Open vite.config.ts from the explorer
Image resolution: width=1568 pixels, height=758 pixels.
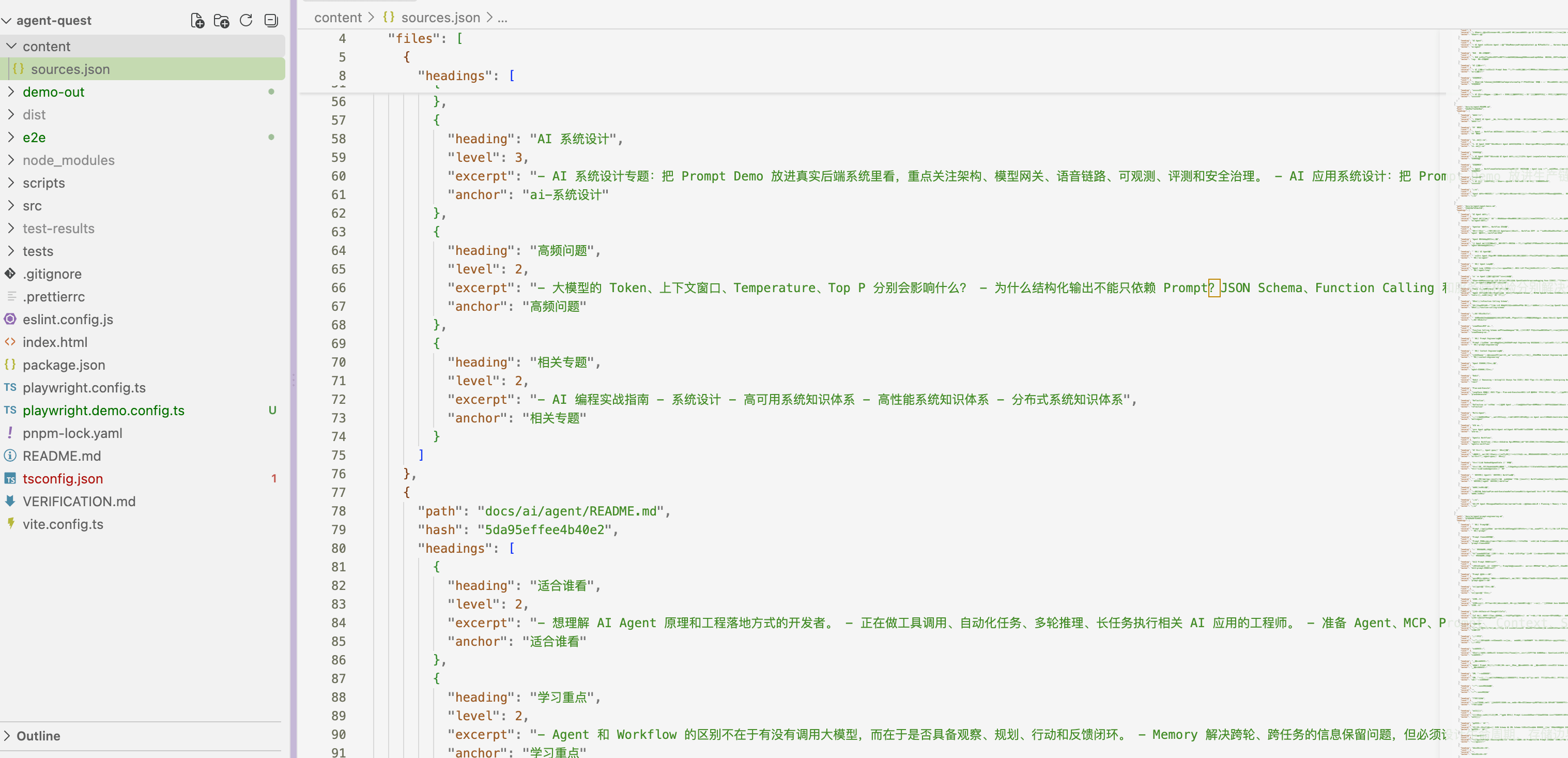tap(143, 524)
